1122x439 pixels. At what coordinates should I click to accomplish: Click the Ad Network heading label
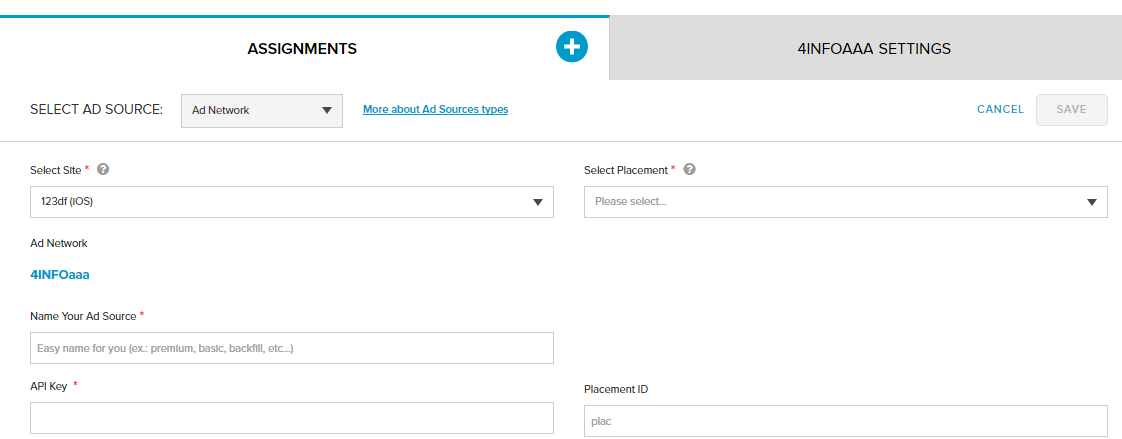point(59,243)
